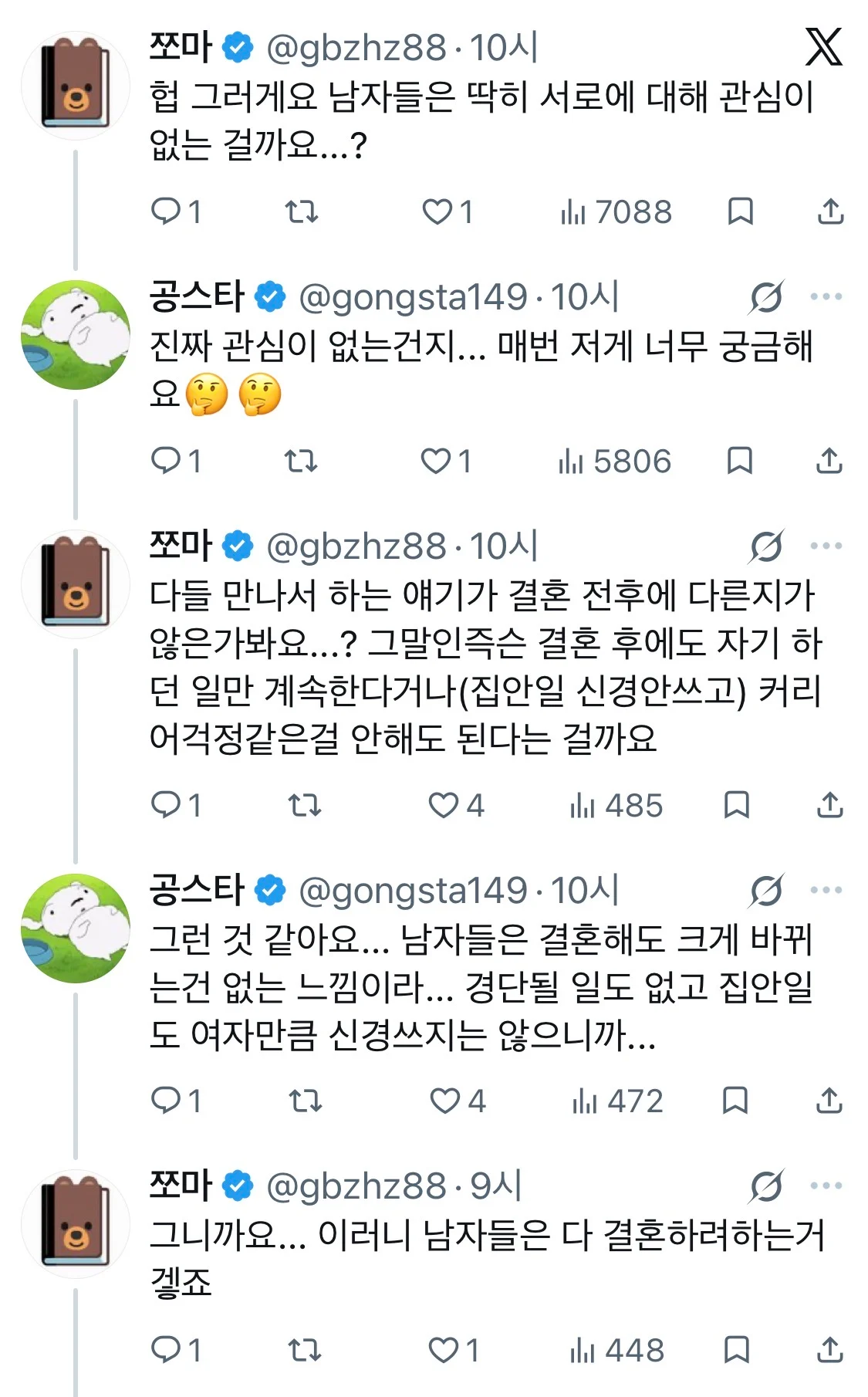The image size is (868, 1397).
Task: Open more options on the 485-view tweet
Action: (x=826, y=546)
